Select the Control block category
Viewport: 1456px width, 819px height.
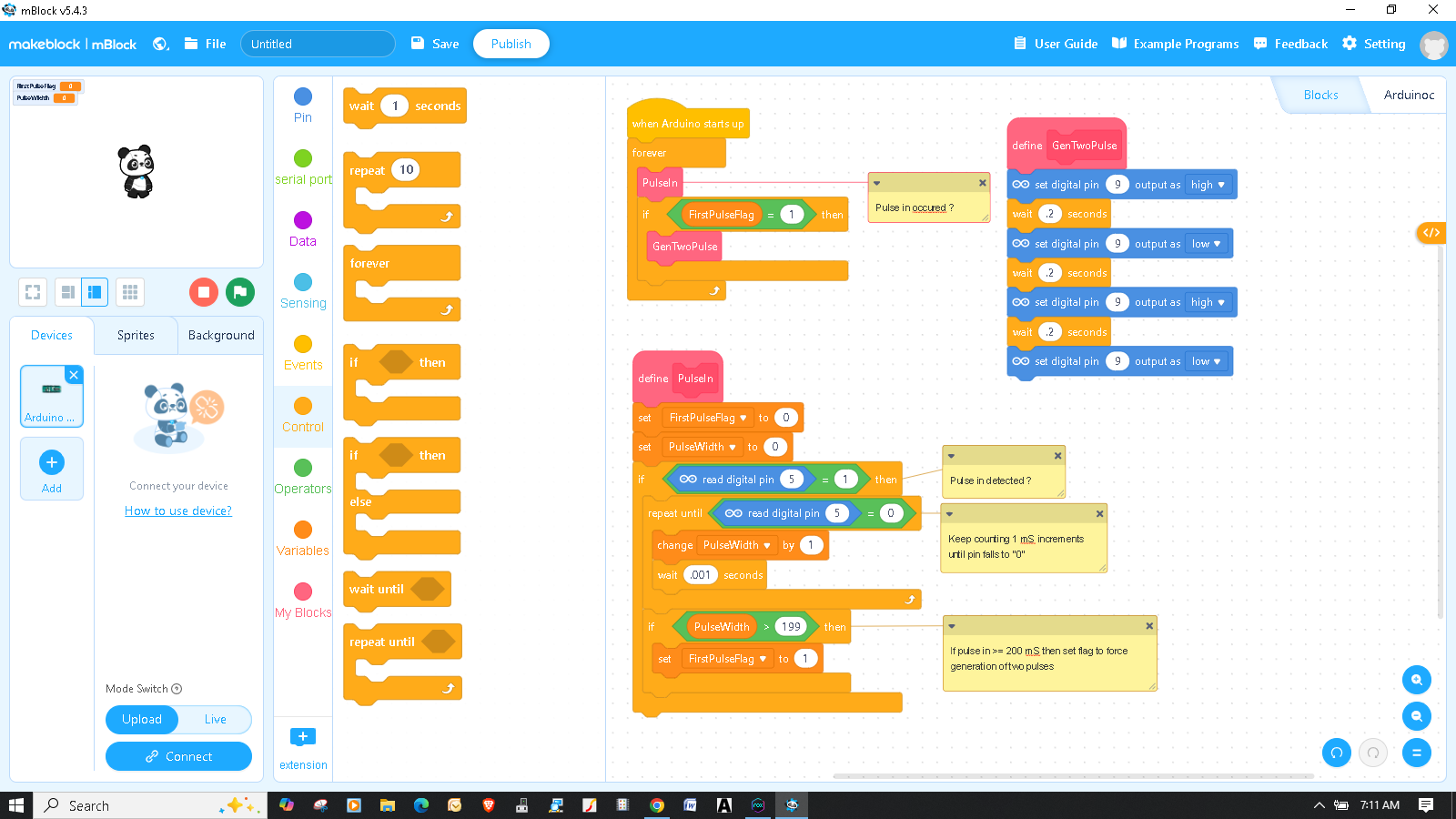(303, 415)
